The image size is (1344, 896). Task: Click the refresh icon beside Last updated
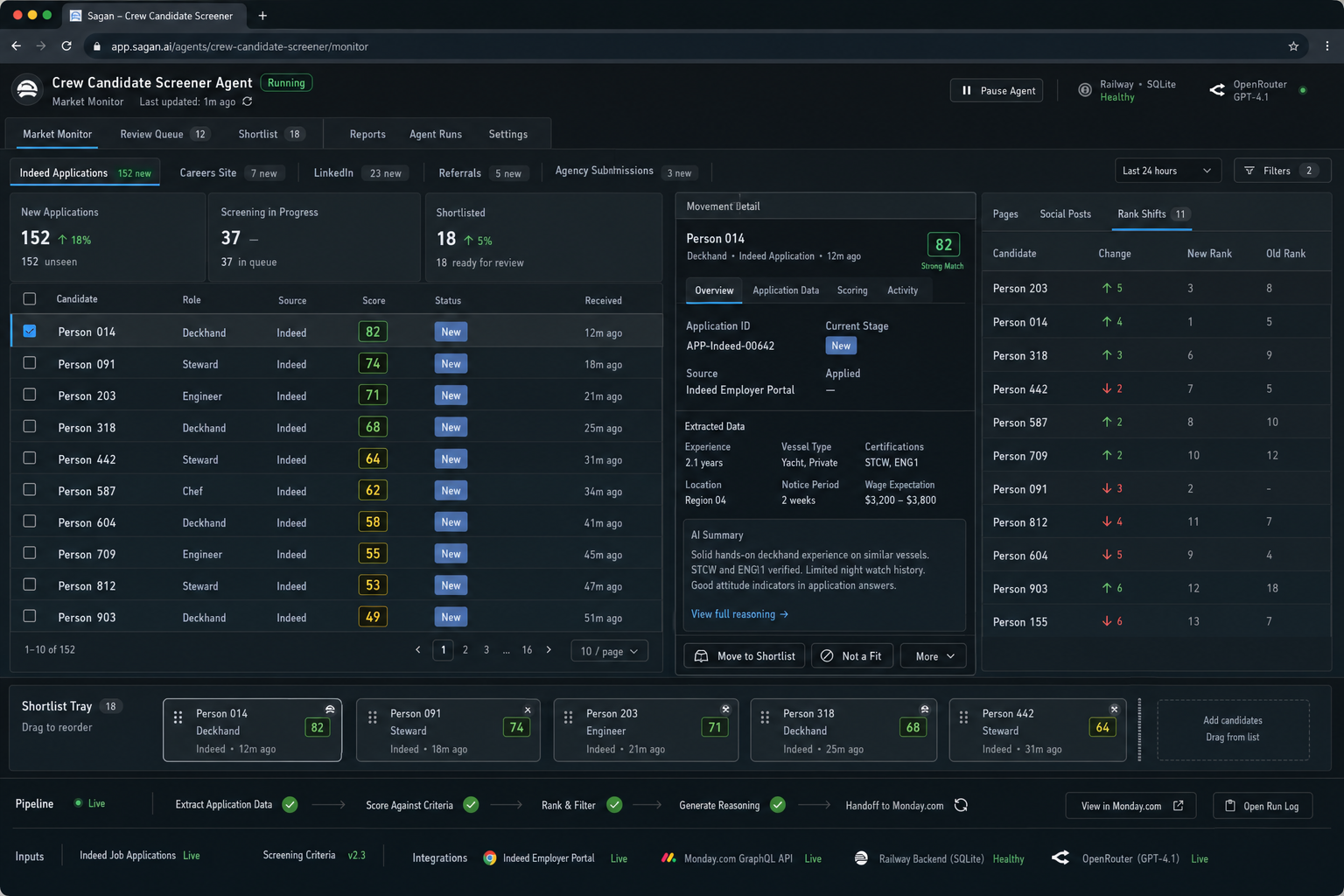coord(248,101)
